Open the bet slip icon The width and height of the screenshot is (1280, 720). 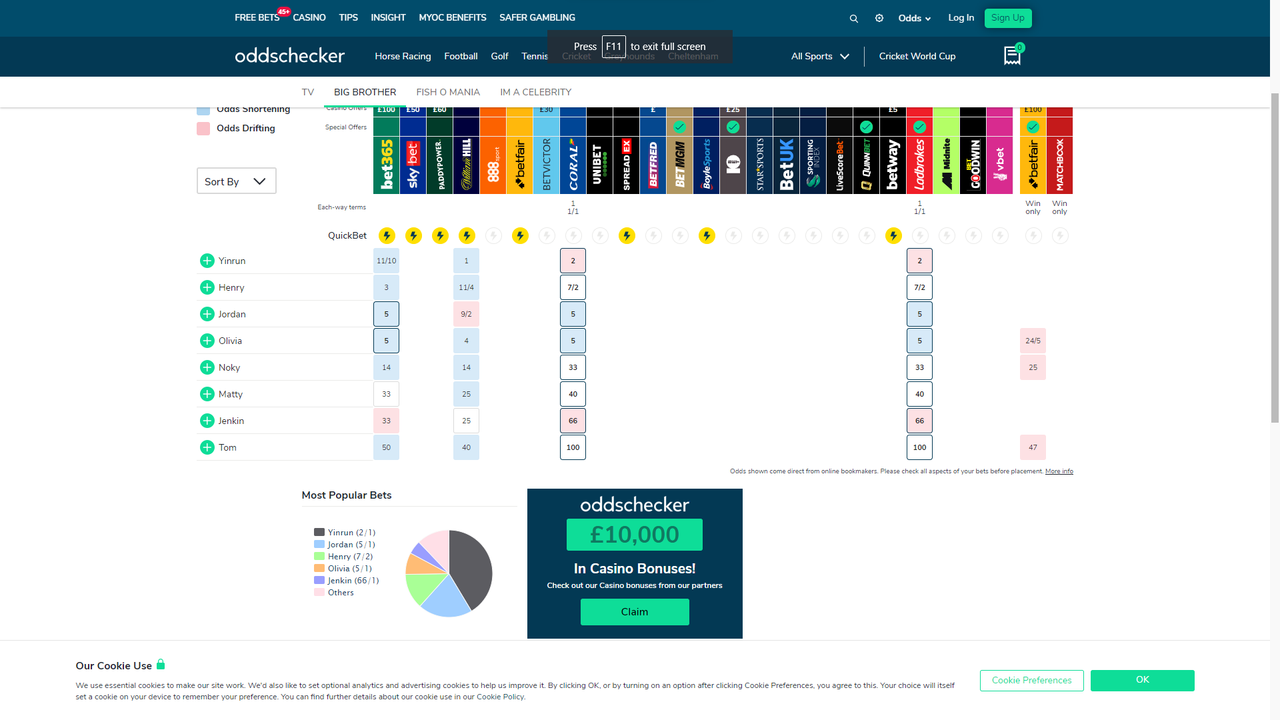point(1013,56)
